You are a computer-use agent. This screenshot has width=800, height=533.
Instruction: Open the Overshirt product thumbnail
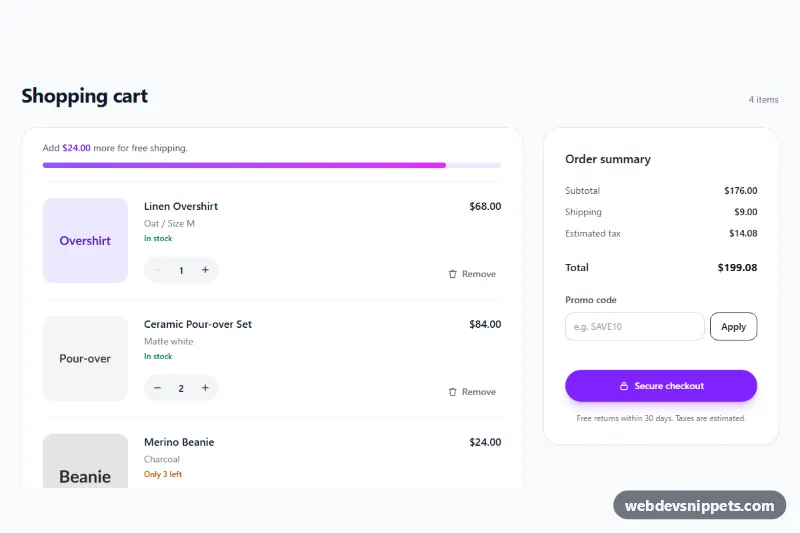coord(85,240)
